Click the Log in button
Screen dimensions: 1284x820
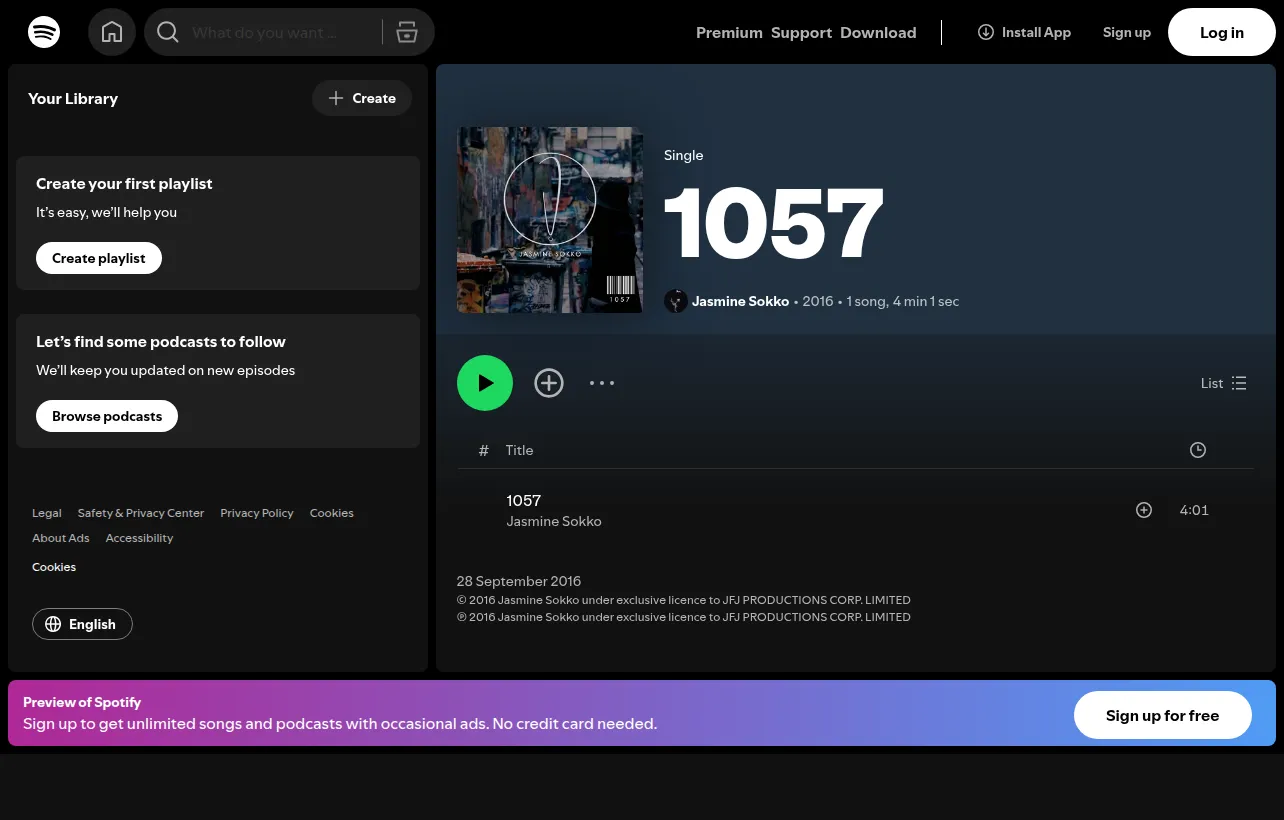point(1222,32)
